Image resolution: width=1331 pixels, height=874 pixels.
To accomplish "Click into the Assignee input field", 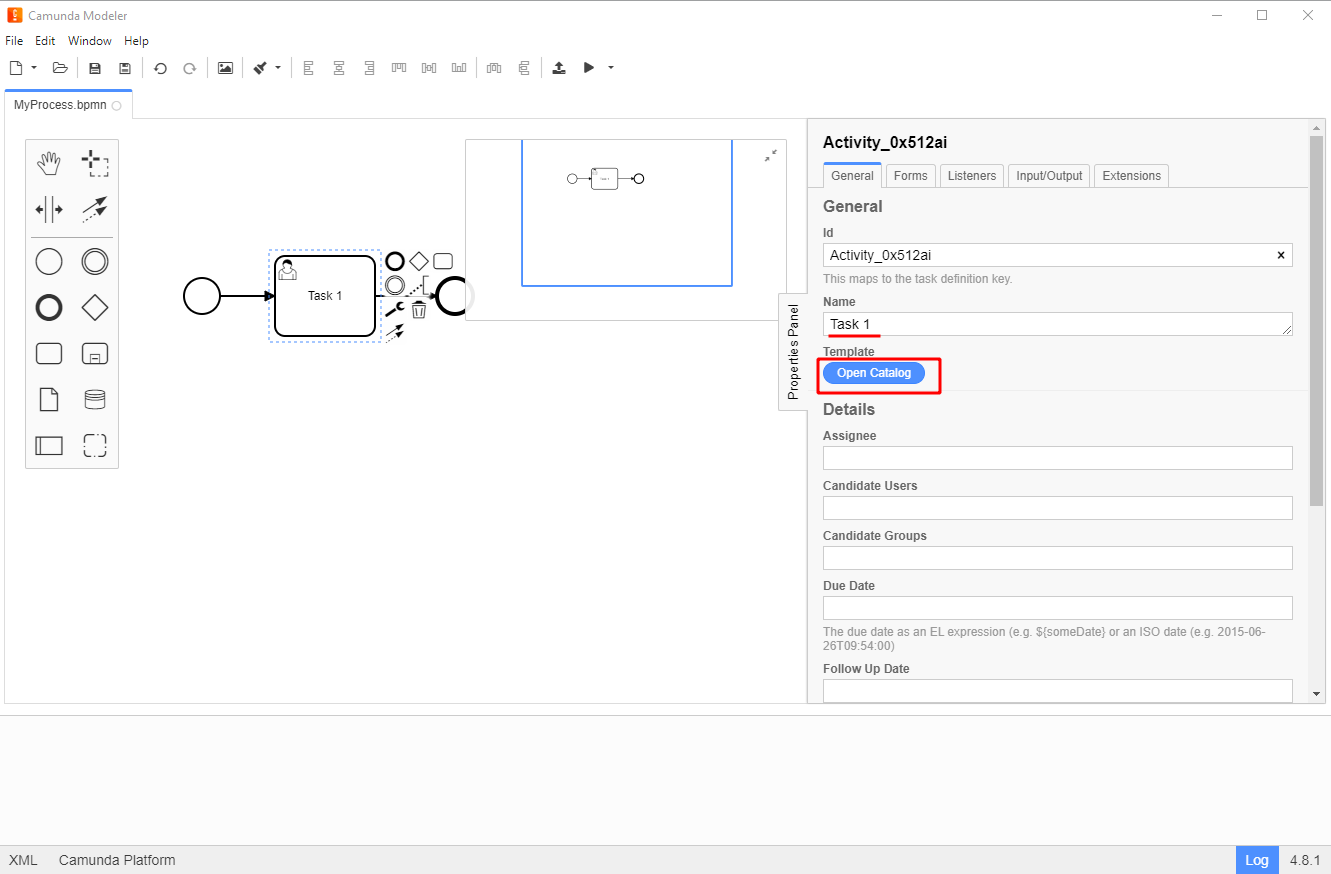I will (x=1057, y=458).
